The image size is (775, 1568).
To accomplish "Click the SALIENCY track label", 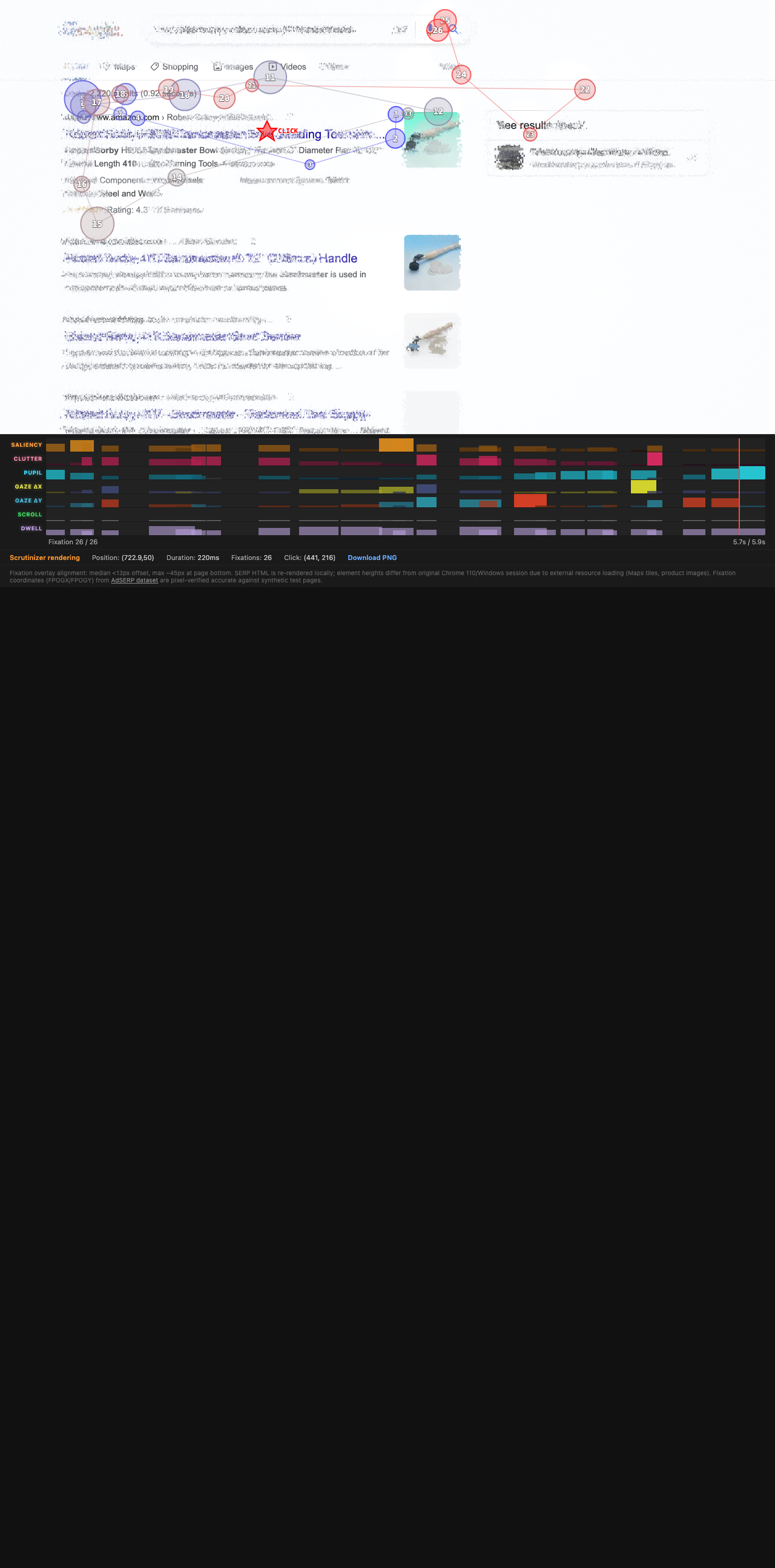I will click(26, 445).
